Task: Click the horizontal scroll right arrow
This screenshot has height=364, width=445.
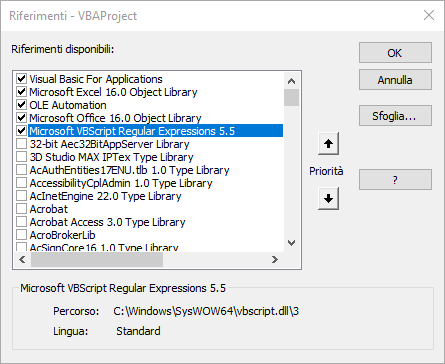Action: tap(275, 259)
